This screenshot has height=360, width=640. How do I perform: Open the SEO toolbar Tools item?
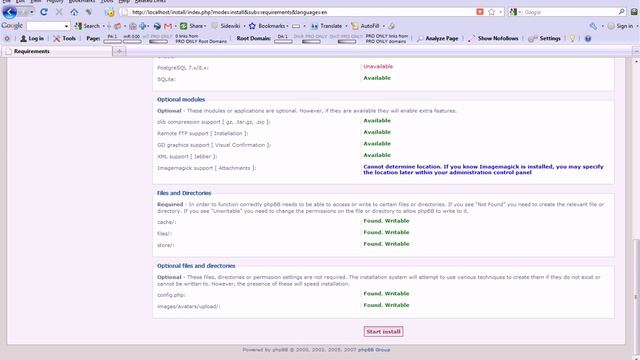[x=64, y=38]
